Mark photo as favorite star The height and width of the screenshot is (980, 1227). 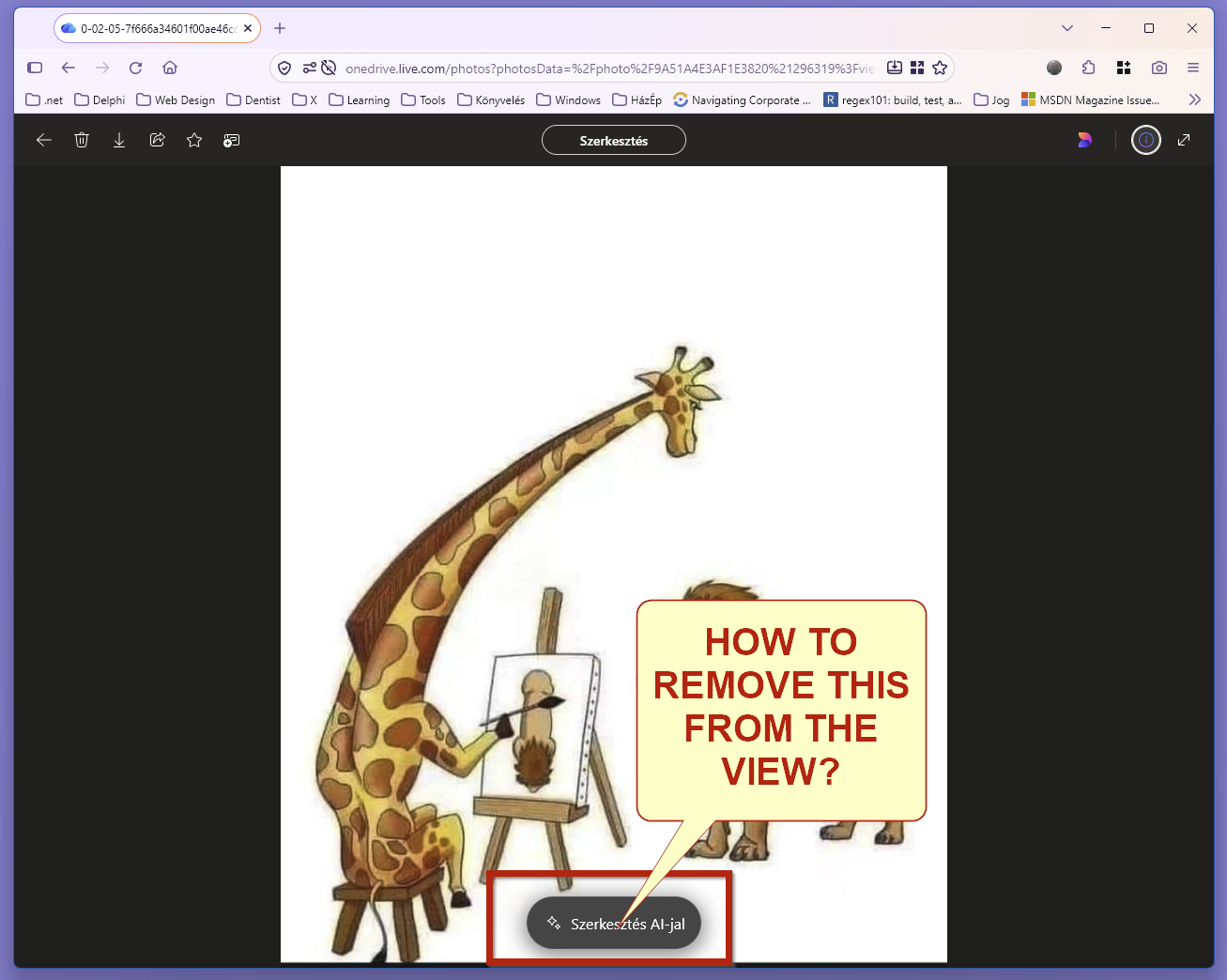coord(194,140)
